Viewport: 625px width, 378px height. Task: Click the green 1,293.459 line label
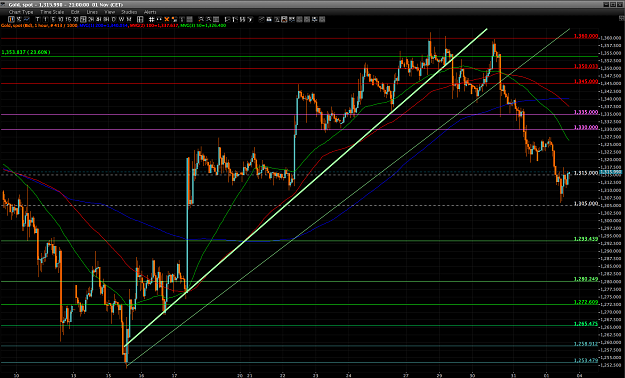pyautogui.click(x=586, y=239)
